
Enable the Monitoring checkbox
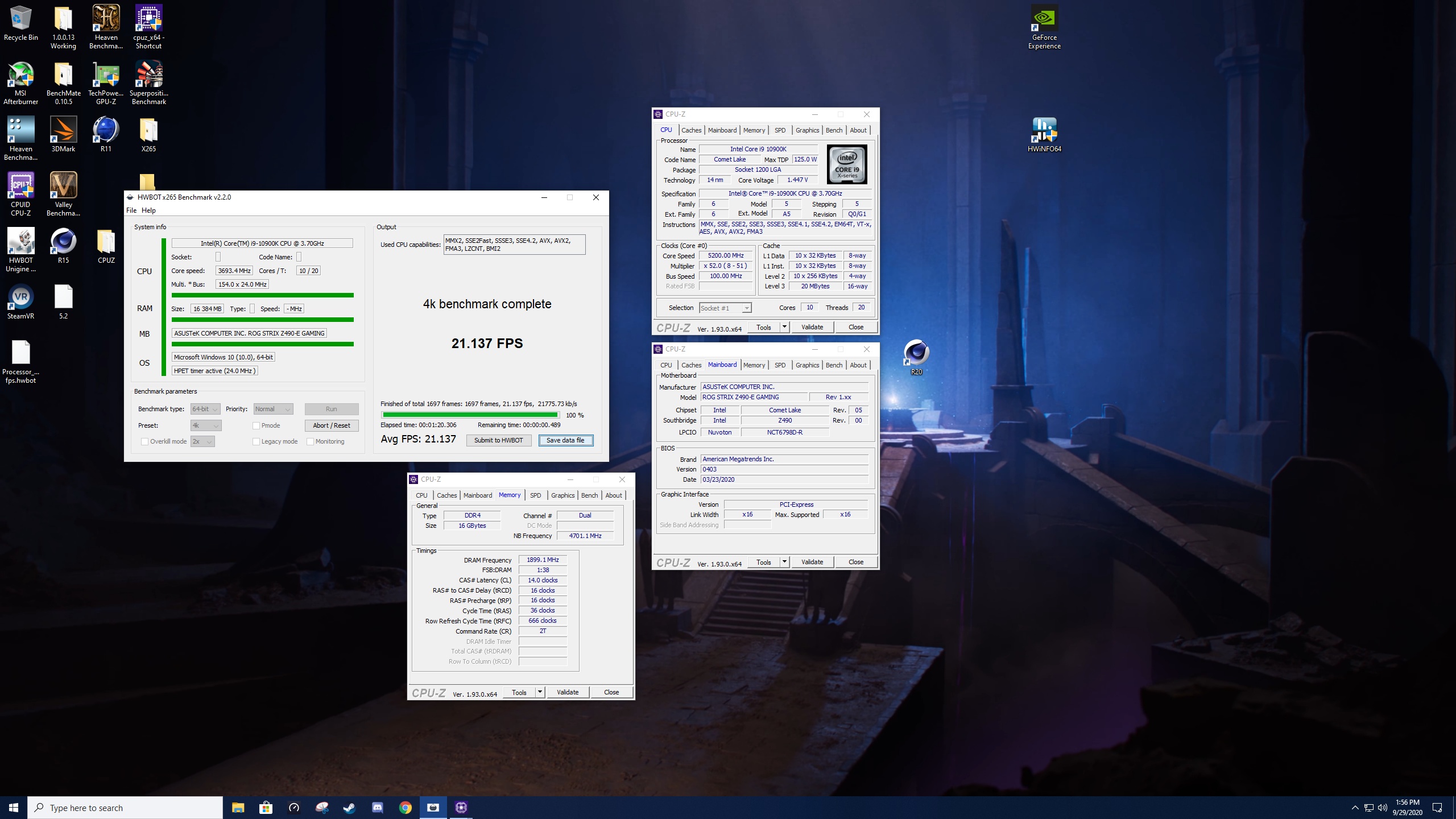(x=310, y=441)
